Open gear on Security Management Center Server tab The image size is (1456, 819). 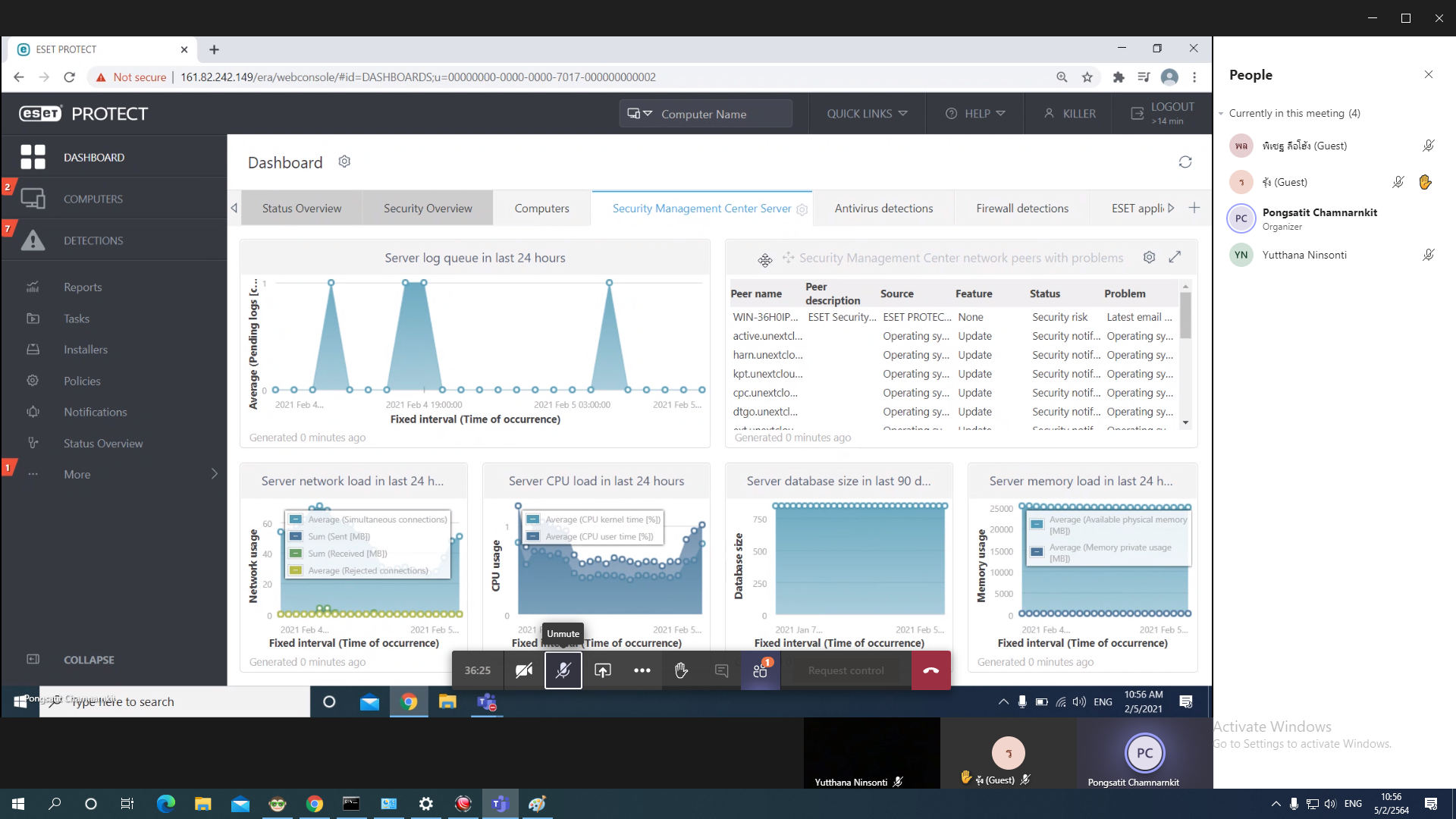tap(802, 209)
